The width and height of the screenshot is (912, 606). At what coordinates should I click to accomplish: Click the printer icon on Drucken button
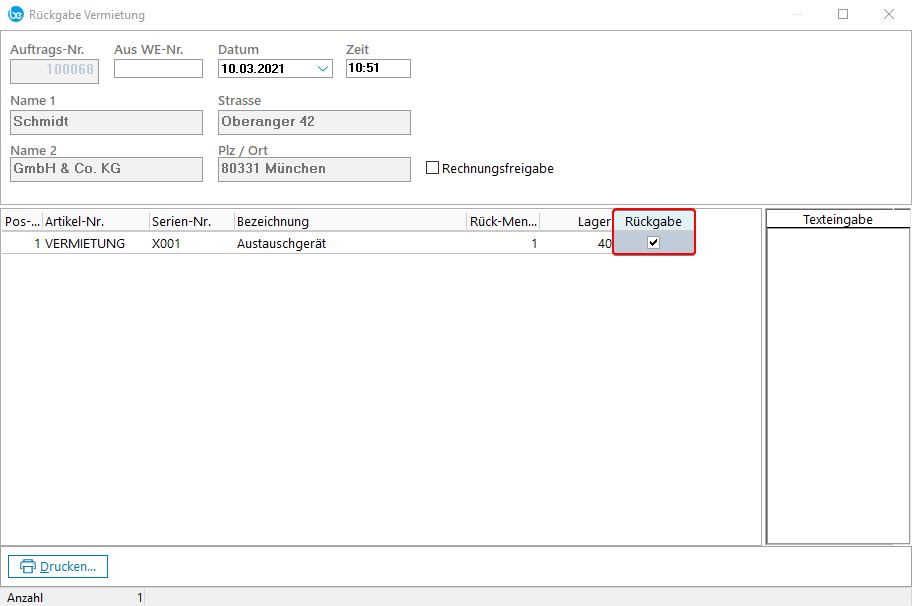(x=28, y=566)
